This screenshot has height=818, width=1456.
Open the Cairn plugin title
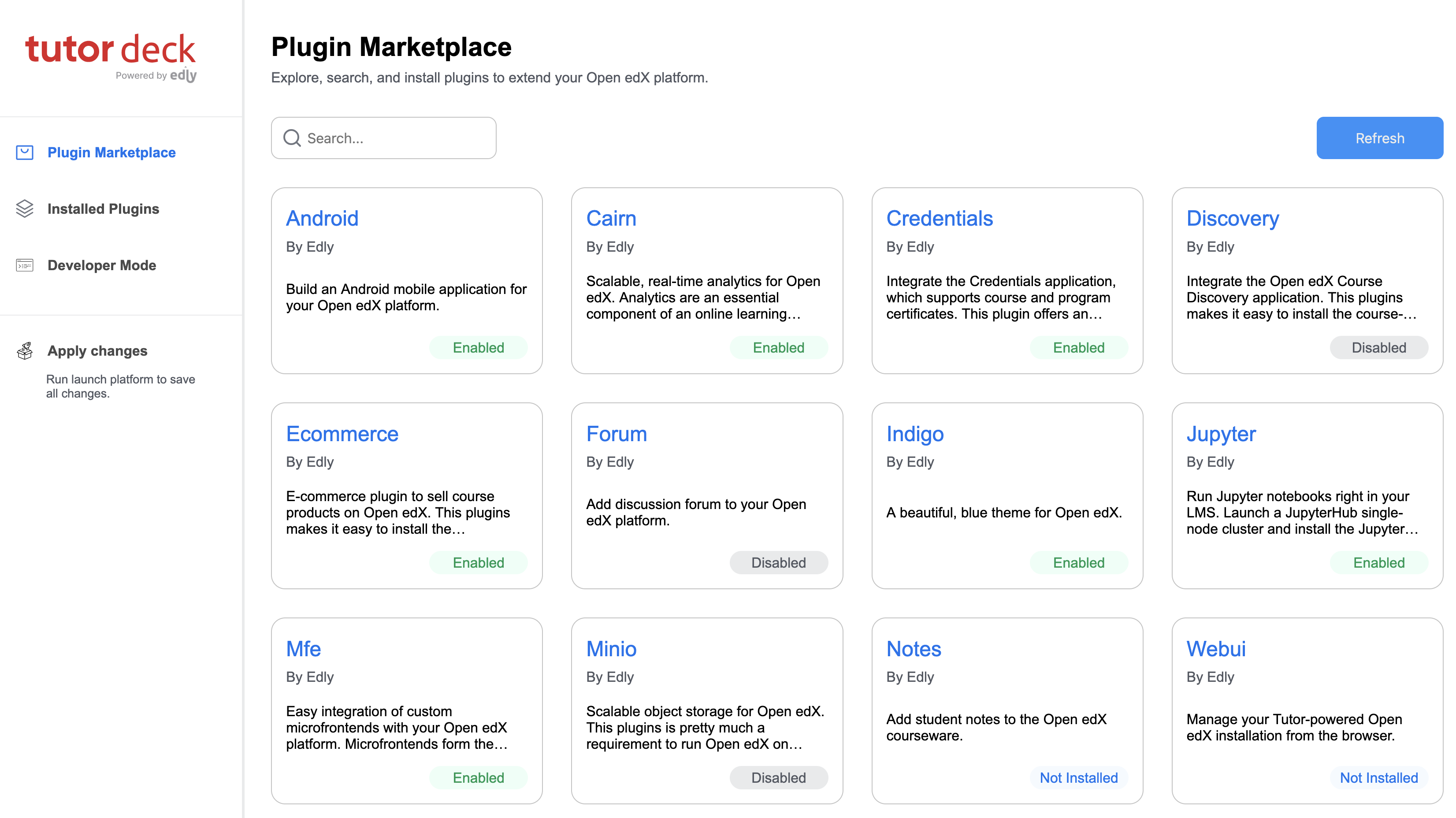click(x=611, y=218)
